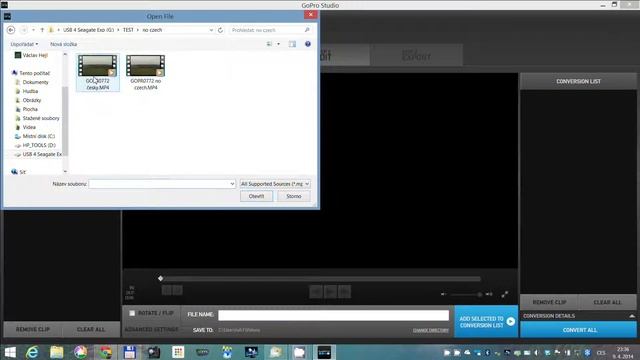Click the Storno button

coord(293,196)
